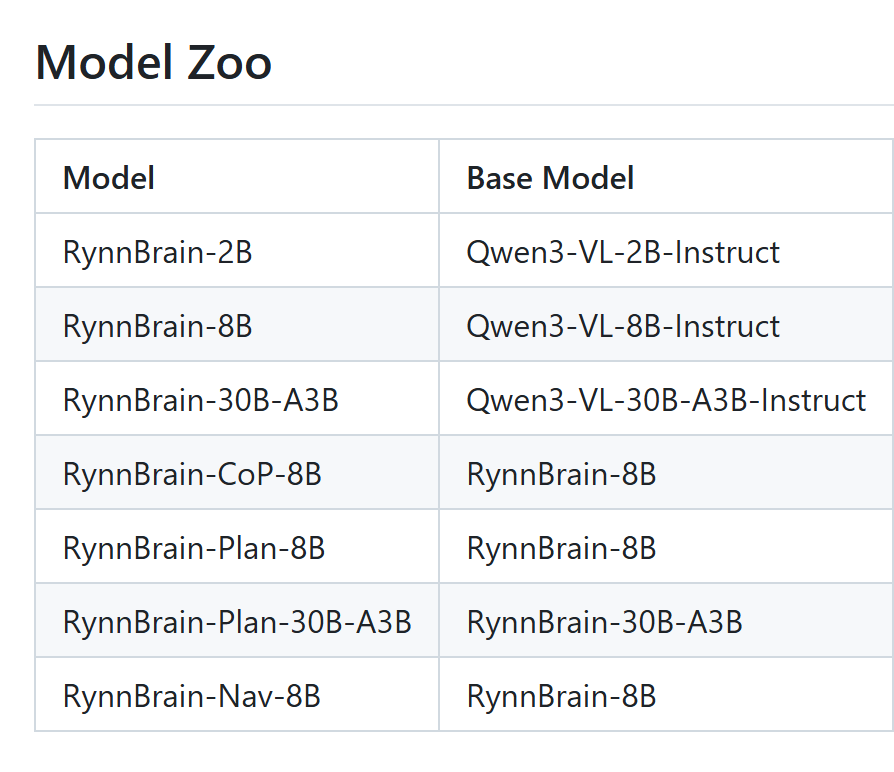The image size is (894, 772).
Task: Select the Qwen3-VL-8B-Instruct cell
Action: [622, 326]
